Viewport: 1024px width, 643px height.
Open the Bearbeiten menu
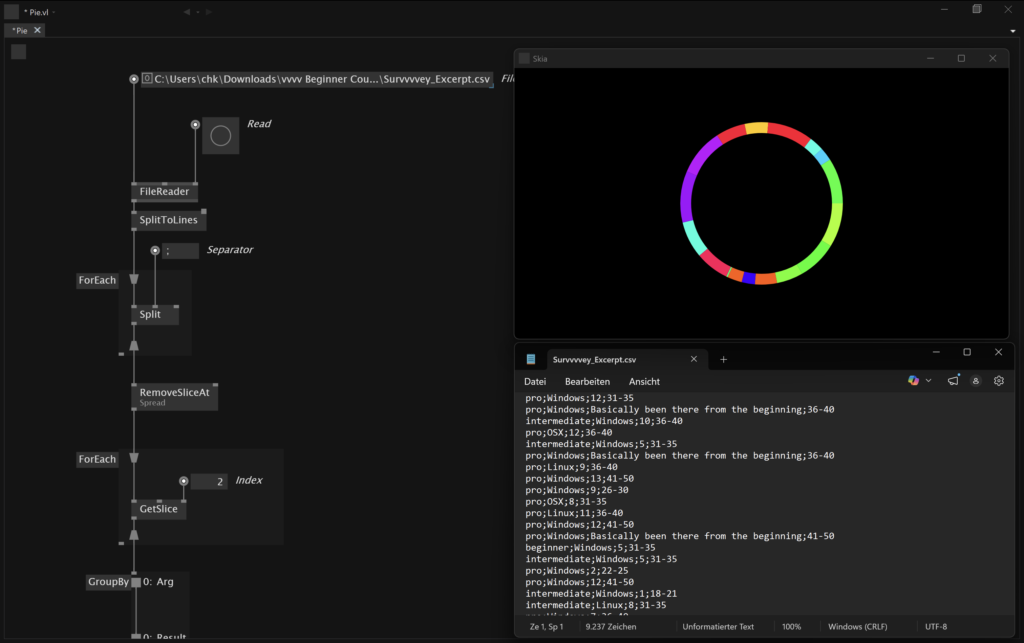click(587, 382)
